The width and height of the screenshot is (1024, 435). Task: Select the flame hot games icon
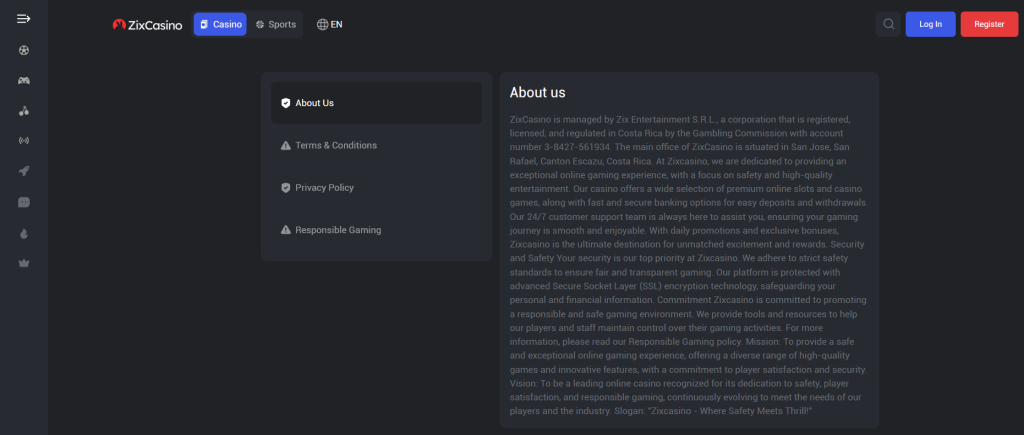tap(24, 233)
